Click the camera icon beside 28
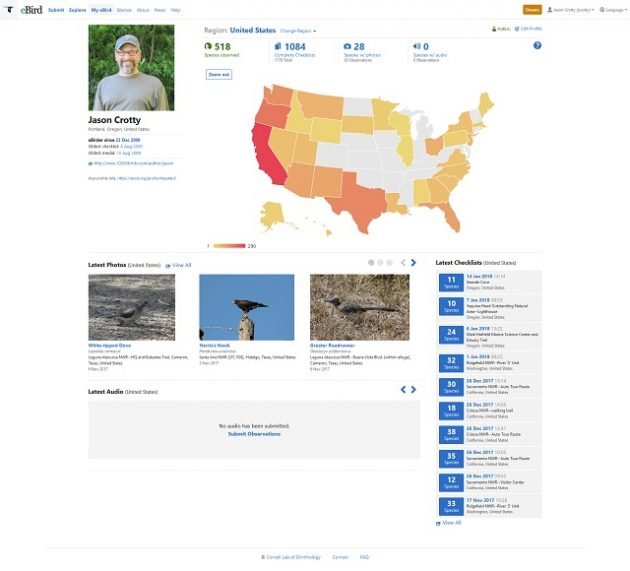The image size is (630, 571). [348, 46]
